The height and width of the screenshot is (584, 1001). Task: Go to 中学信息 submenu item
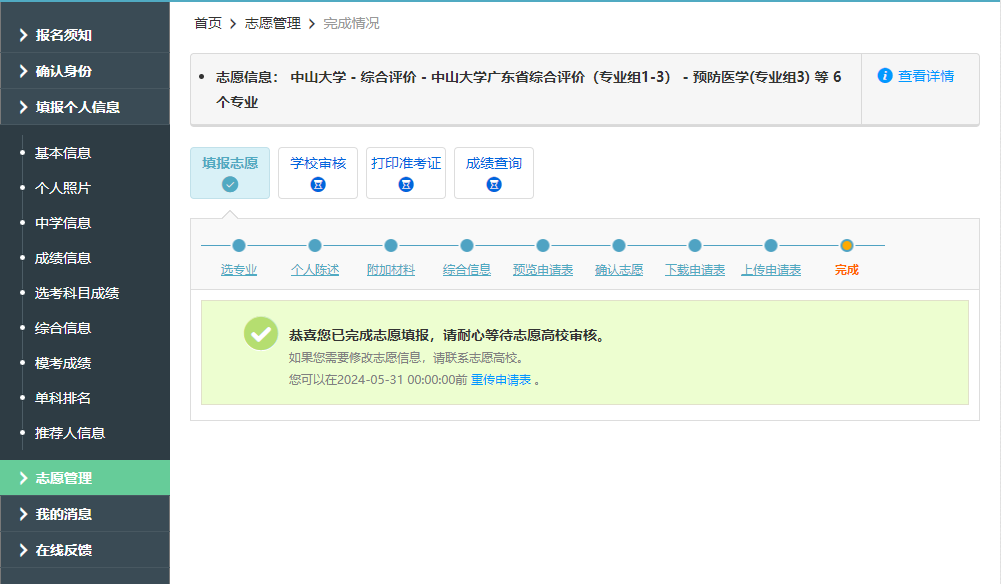click(x=63, y=223)
